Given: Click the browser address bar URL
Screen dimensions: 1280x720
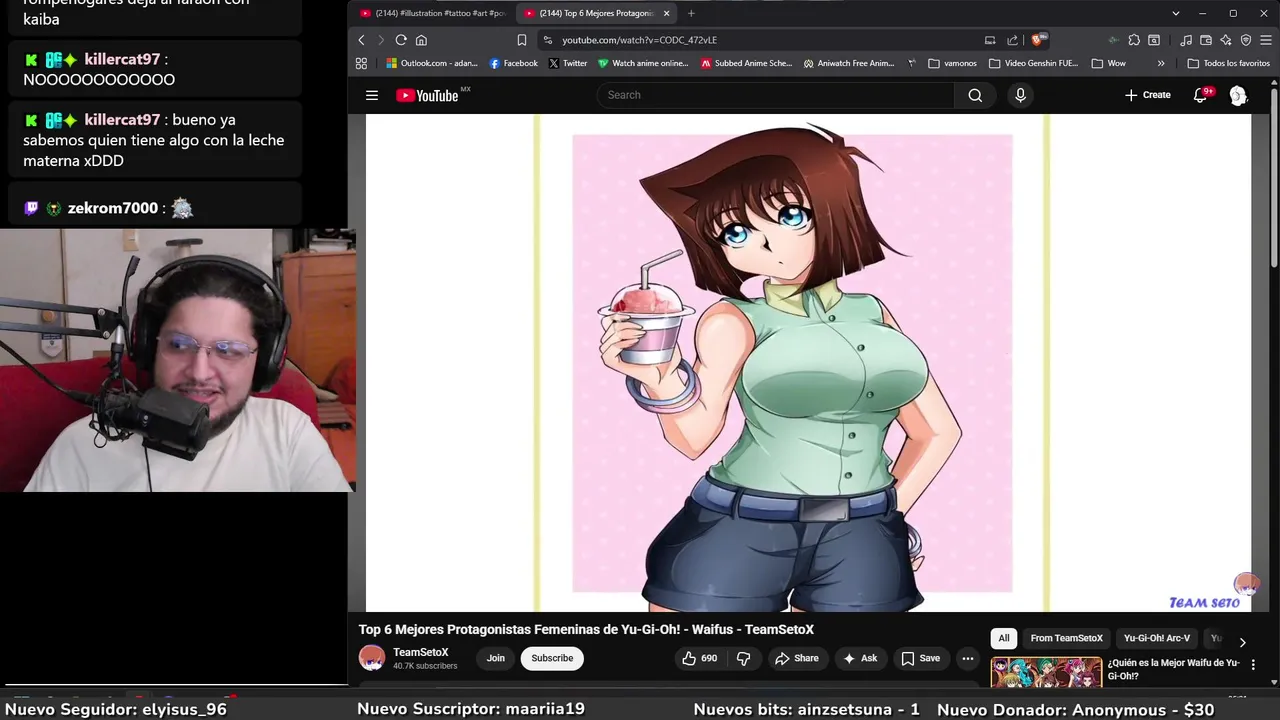Looking at the screenshot, I should click(639, 40).
